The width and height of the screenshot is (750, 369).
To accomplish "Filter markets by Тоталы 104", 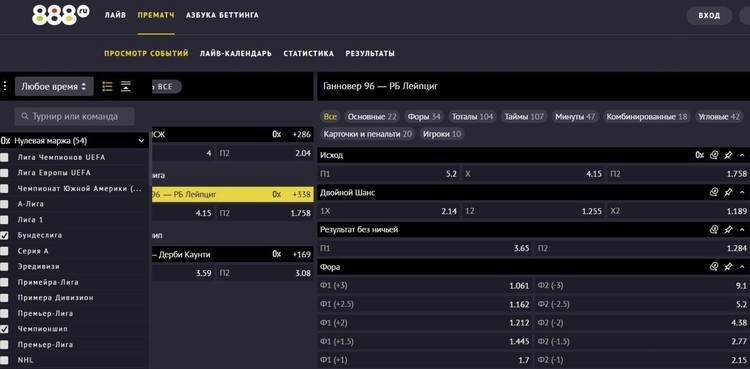I will coord(473,117).
